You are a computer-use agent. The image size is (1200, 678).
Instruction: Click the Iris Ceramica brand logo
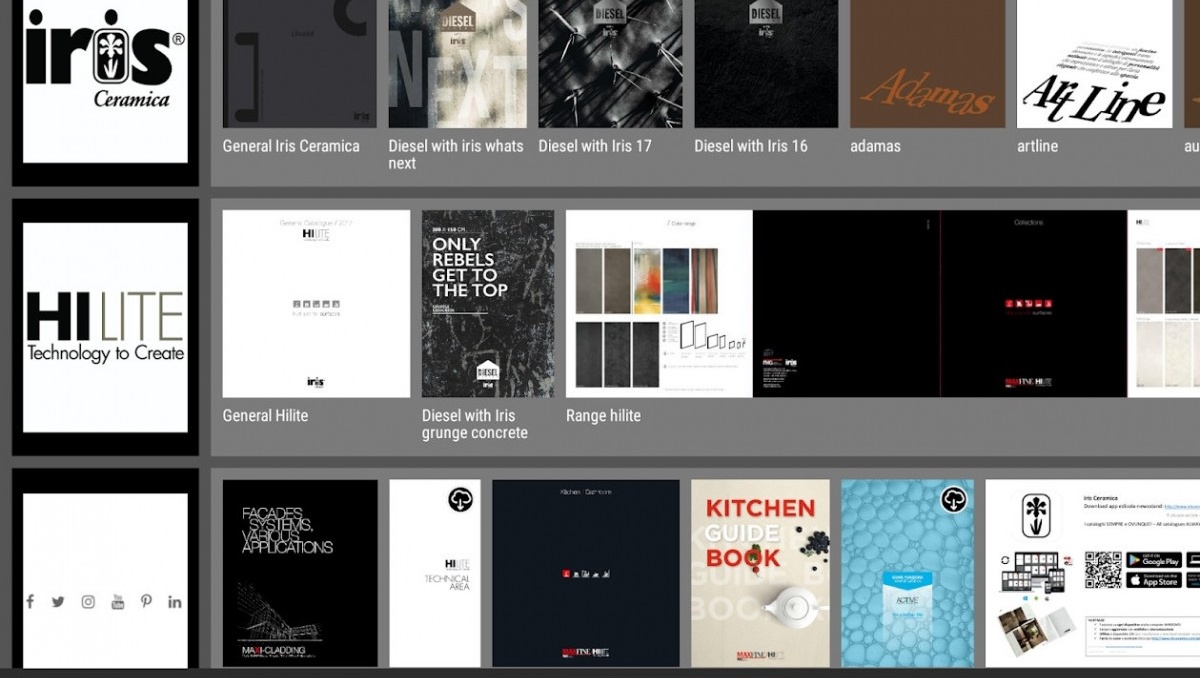(105, 58)
